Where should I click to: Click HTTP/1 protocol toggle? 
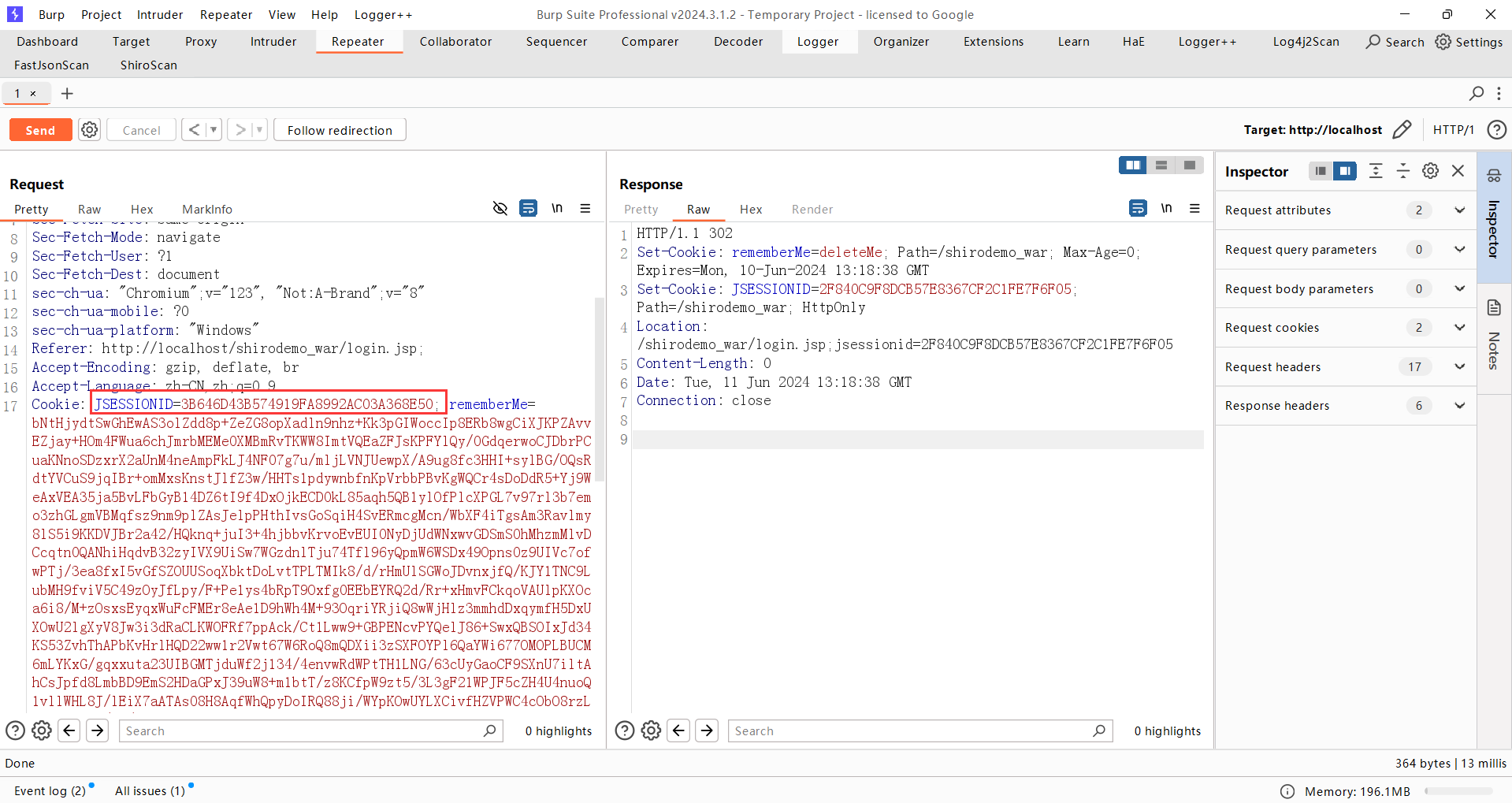pos(1453,130)
